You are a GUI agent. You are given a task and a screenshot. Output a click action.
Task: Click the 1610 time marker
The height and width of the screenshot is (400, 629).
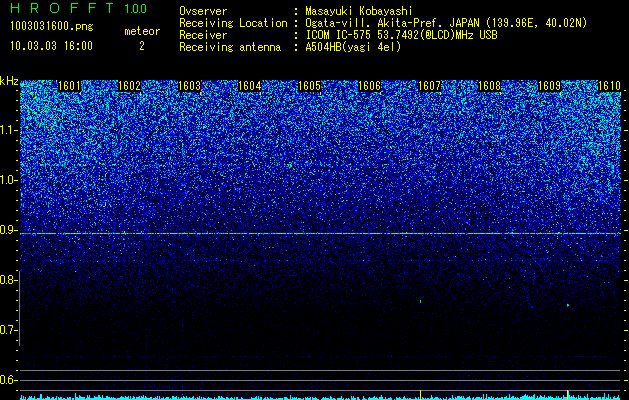[x=609, y=86]
